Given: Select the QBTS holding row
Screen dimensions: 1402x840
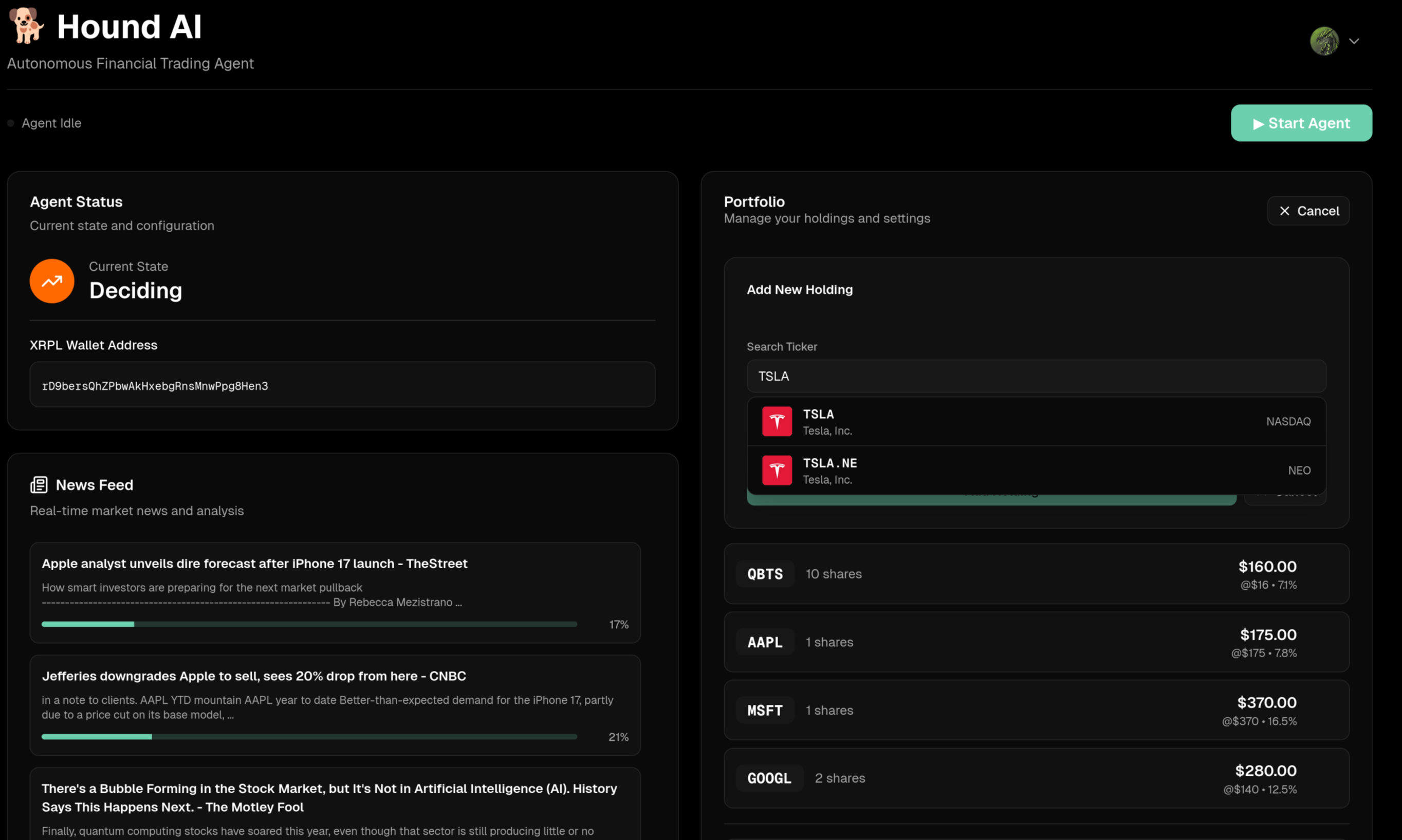Looking at the screenshot, I should [1036, 574].
